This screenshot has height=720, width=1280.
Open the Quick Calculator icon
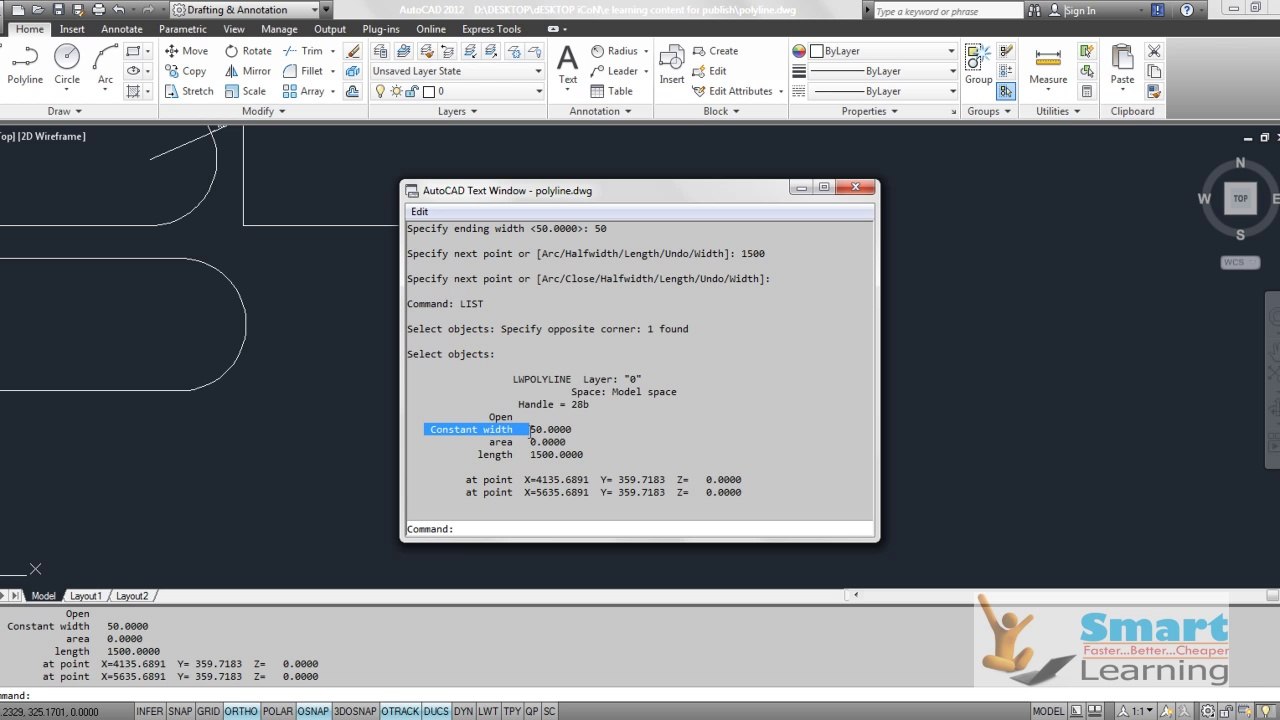tap(1086, 91)
